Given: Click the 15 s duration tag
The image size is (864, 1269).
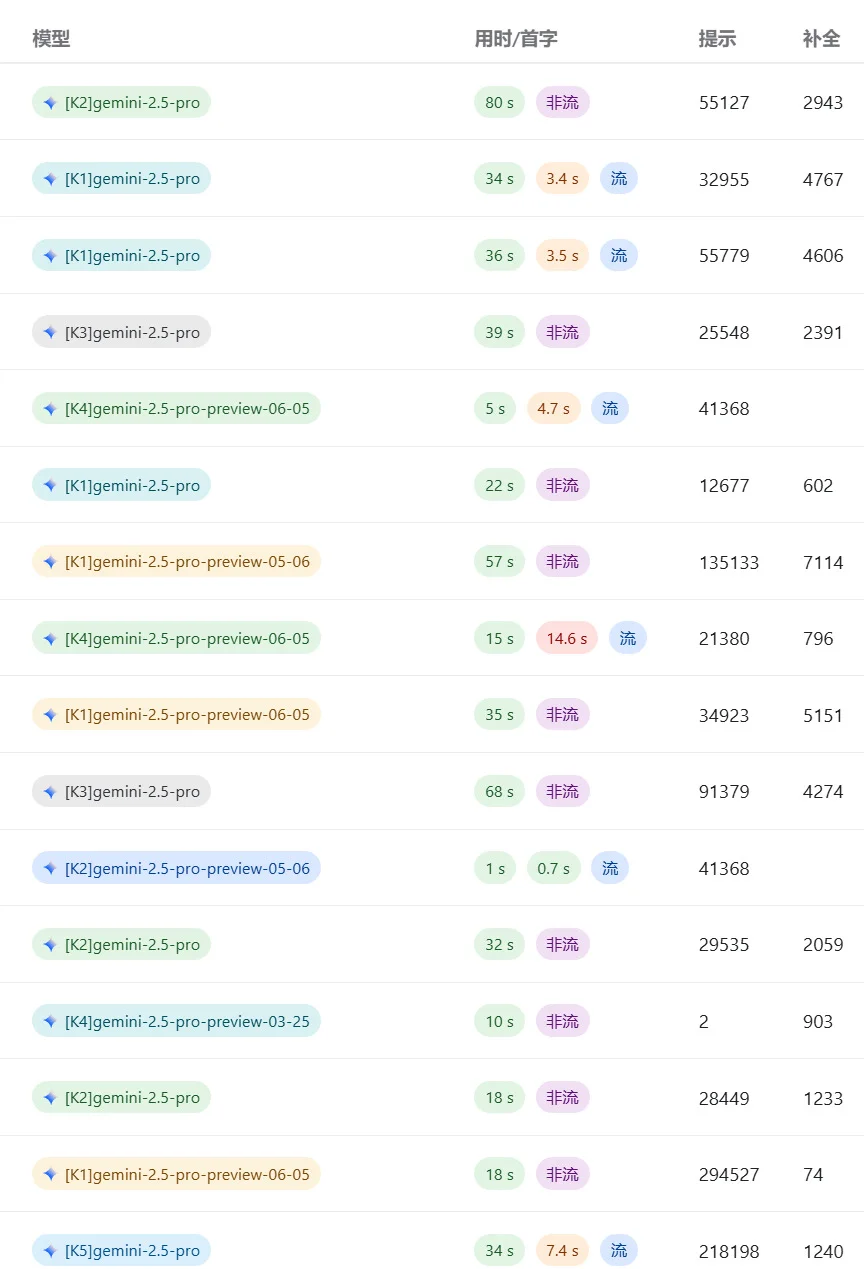Looking at the screenshot, I should (x=499, y=638).
